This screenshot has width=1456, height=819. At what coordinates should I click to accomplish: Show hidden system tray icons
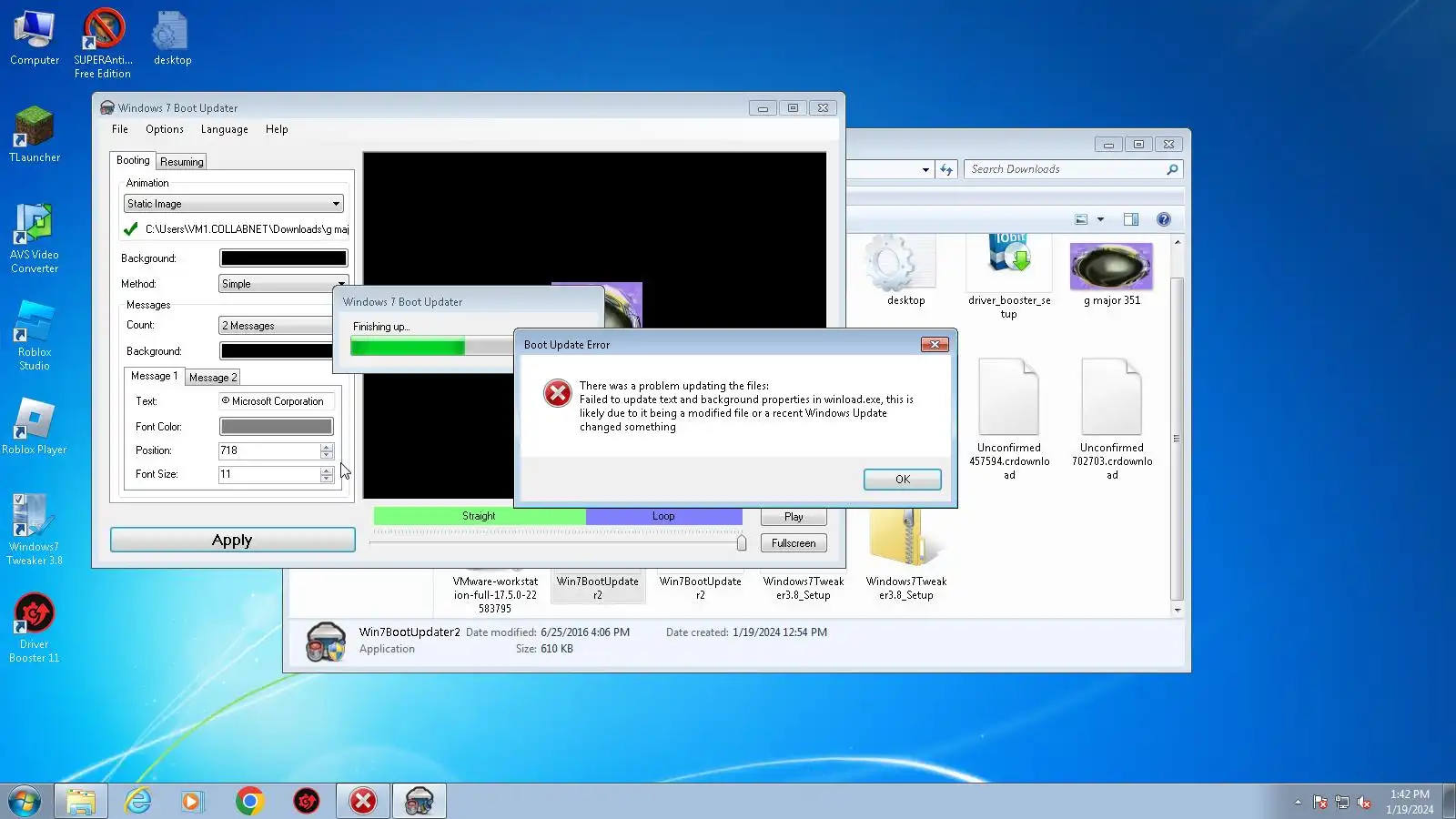pos(1298,802)
